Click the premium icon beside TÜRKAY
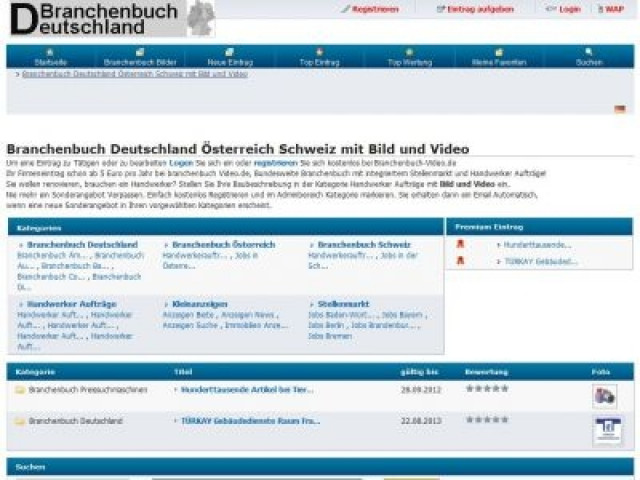The width and height of the screenshot is (640, 480). (460, 260)
